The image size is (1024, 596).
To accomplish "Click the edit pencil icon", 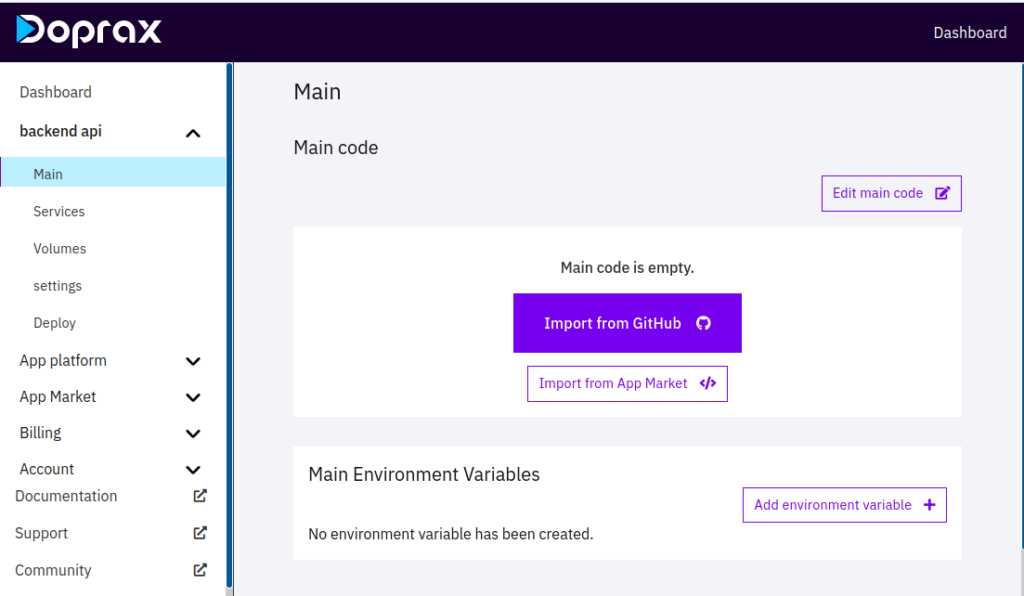I will point(942,193).
